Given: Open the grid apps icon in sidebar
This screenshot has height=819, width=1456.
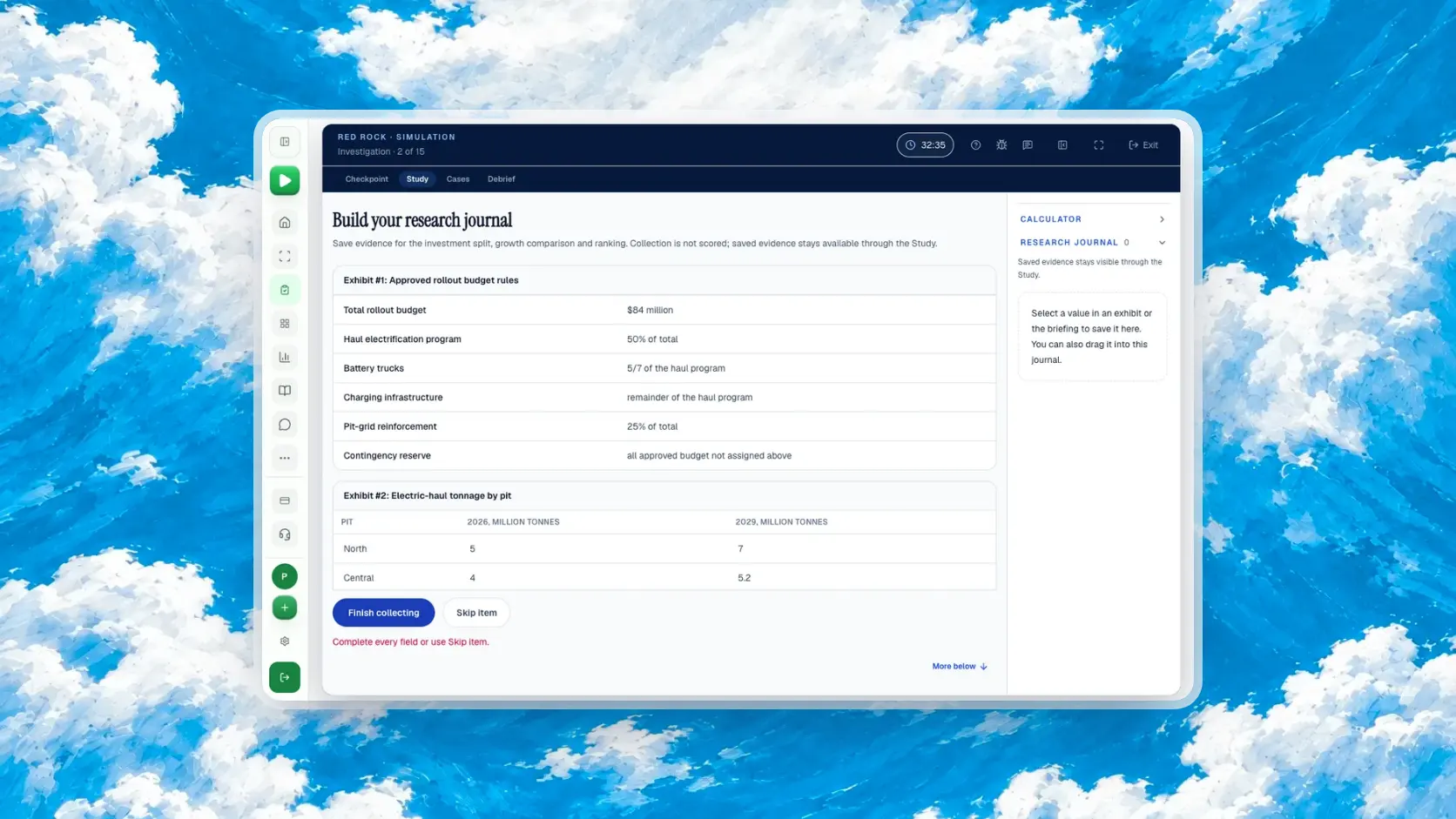Looking at the screenshot, I should 285,324.
